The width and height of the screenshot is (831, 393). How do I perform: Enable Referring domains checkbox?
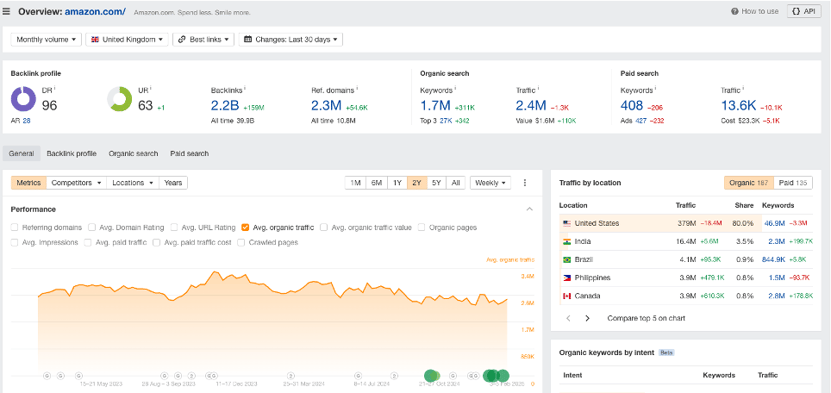(x=15, y=228)
